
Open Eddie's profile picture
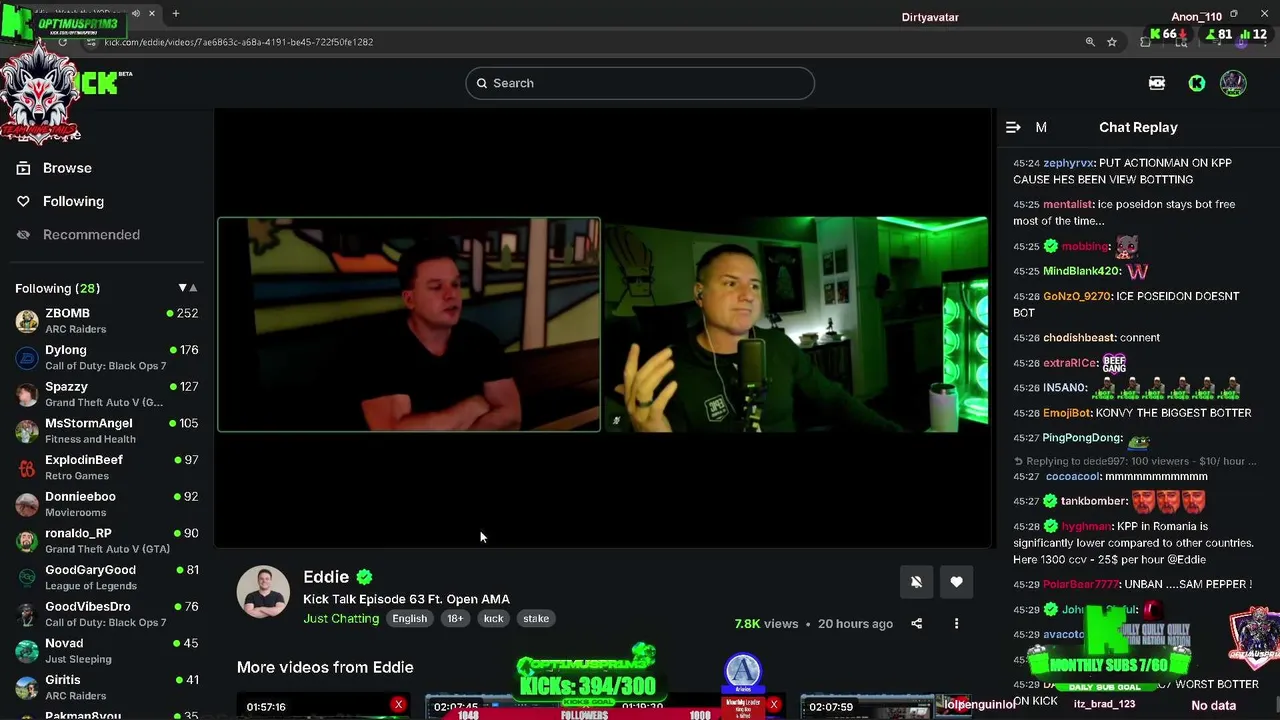263,592
